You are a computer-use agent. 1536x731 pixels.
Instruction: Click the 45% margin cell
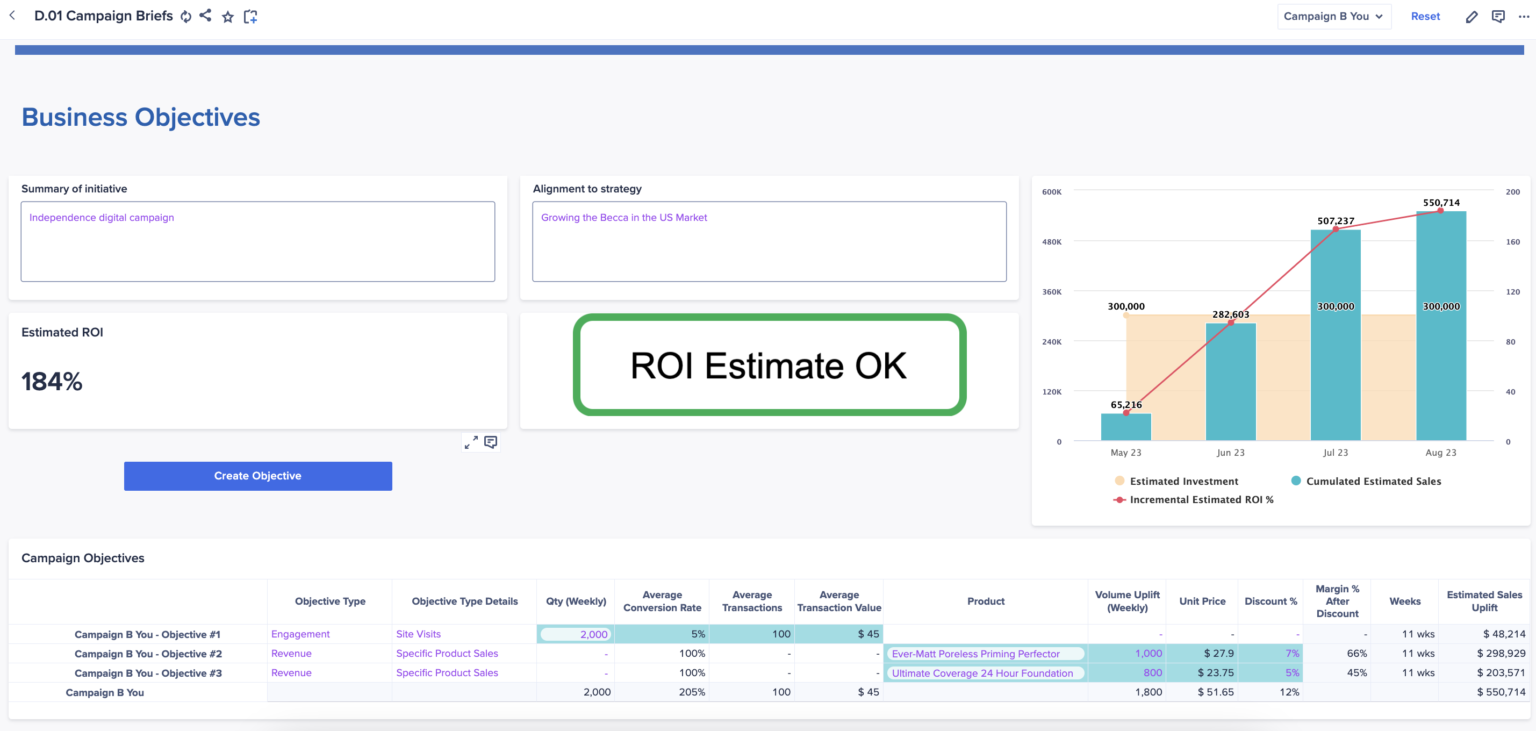1337,673
